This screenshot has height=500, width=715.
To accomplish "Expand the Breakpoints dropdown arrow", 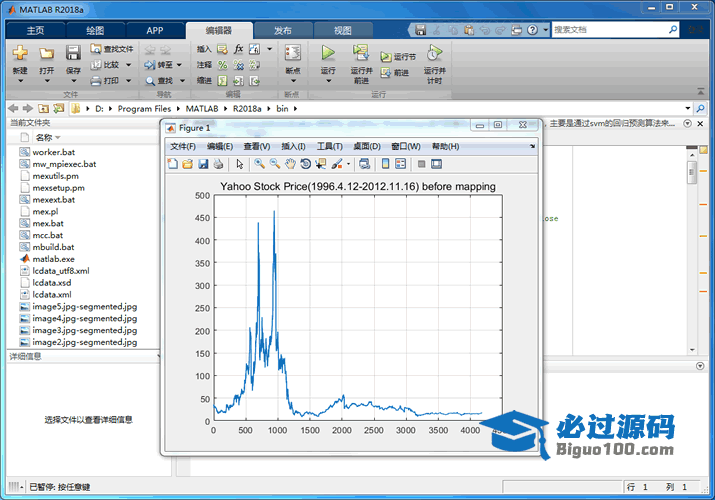I will point(293,81).
